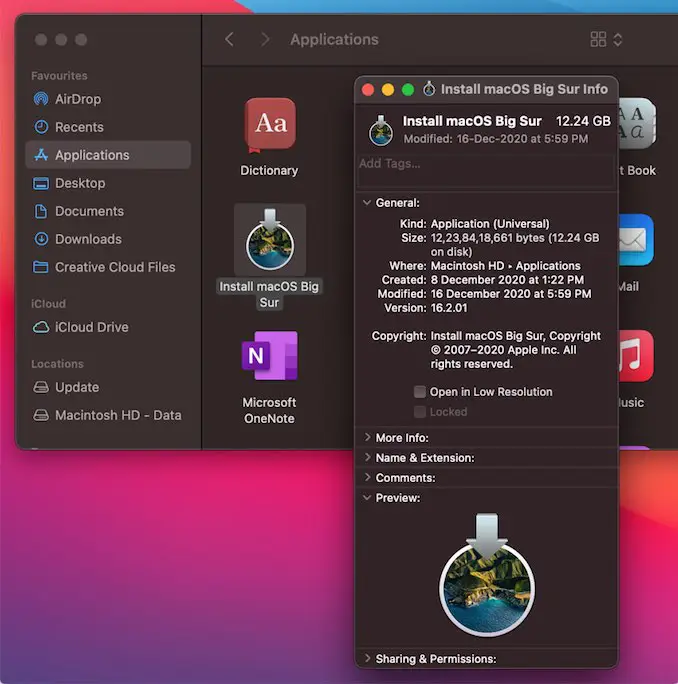Click the large preview image of installer
678x684 pixels.
click(487, 574)
